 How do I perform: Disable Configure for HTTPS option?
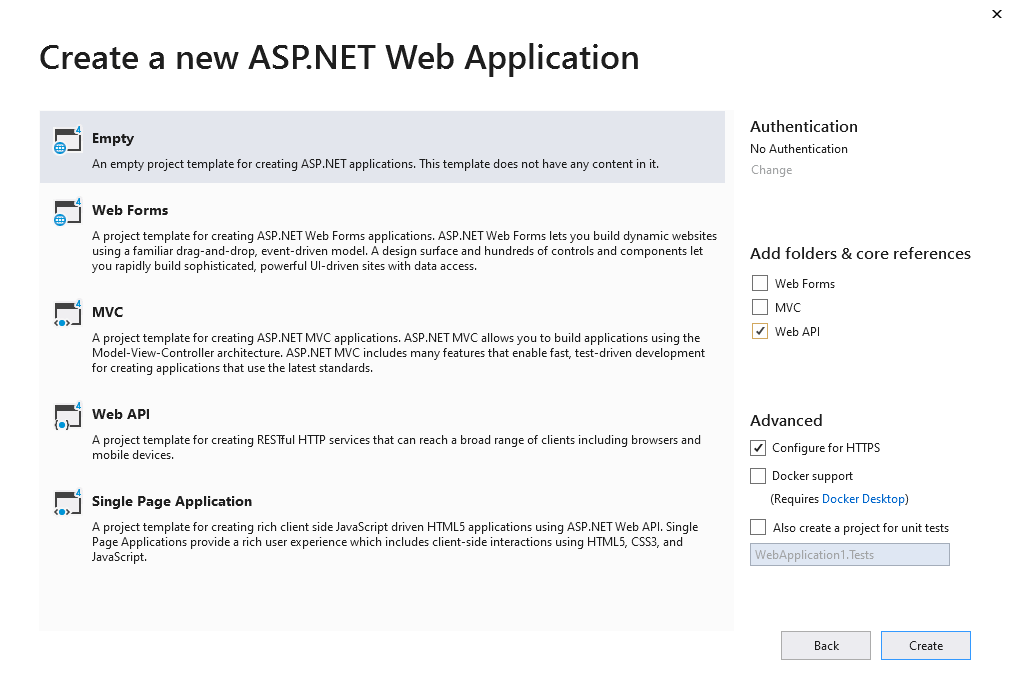758,448
